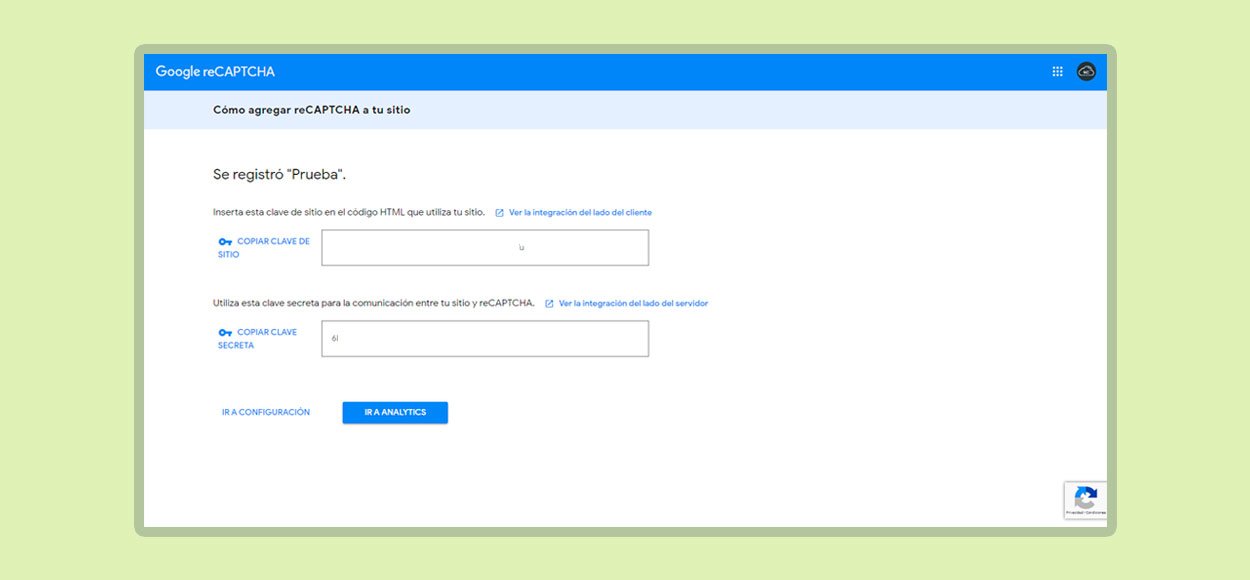The width and height of the screenshot is (1250, 580).
Task: Copy the secret key via COPIAR CLAVE SECRETA
Action: tap(258, 339)
